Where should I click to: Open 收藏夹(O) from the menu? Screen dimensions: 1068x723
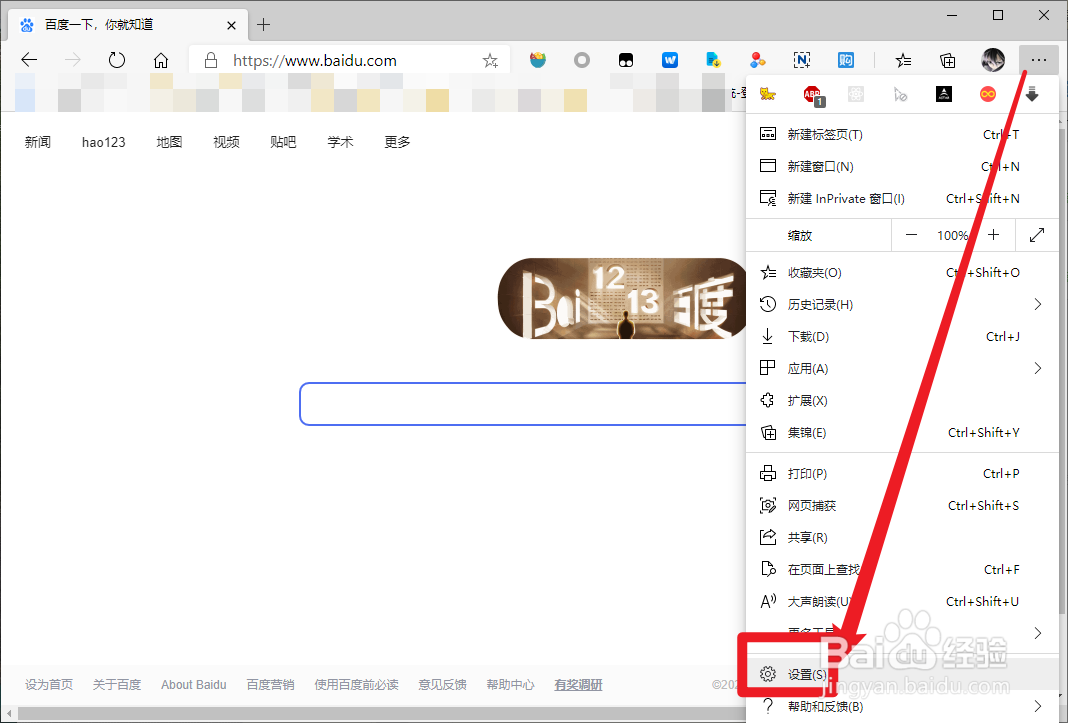[x=902, y=273]
